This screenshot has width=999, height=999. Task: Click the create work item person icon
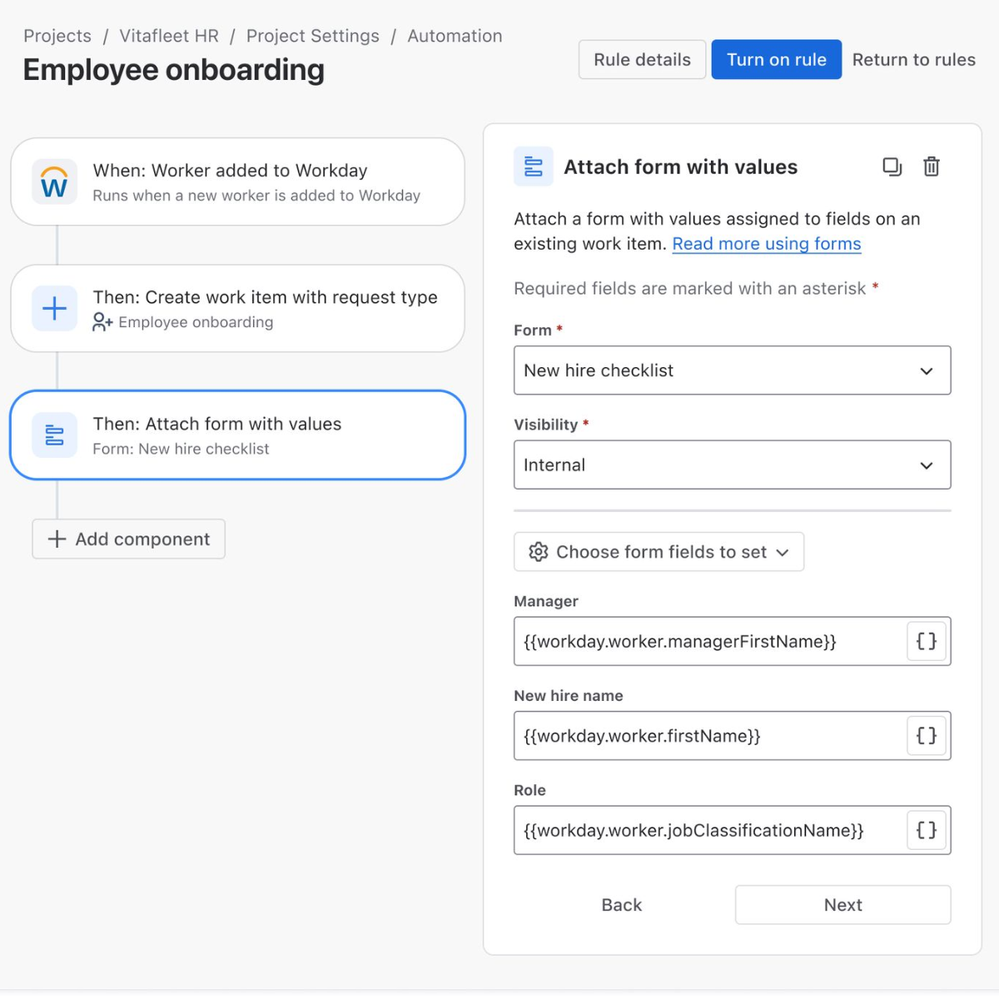[x=102, y=322]
